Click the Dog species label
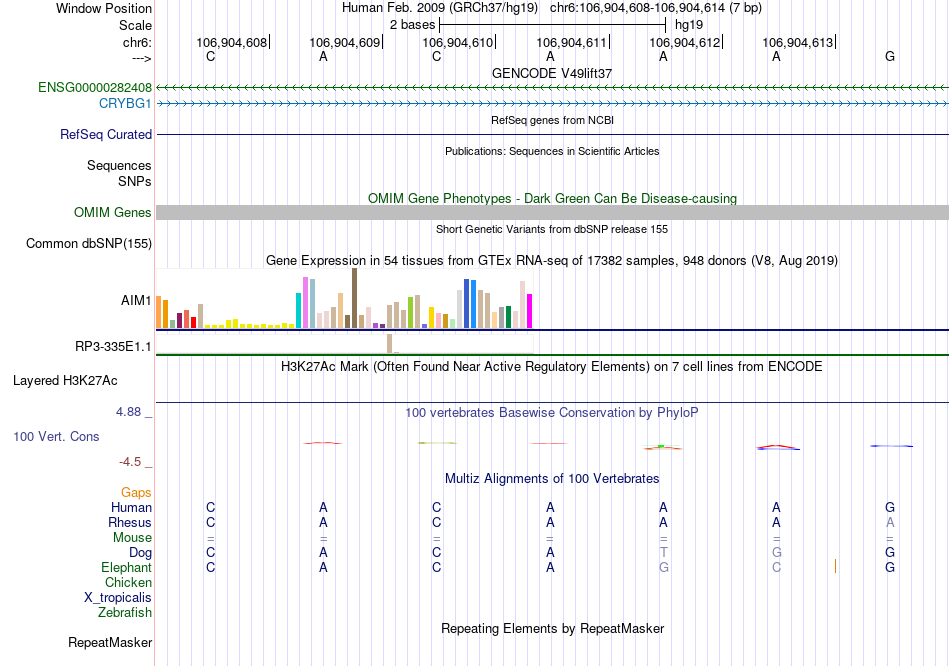The image size is (950, 666). coord(140,553)
